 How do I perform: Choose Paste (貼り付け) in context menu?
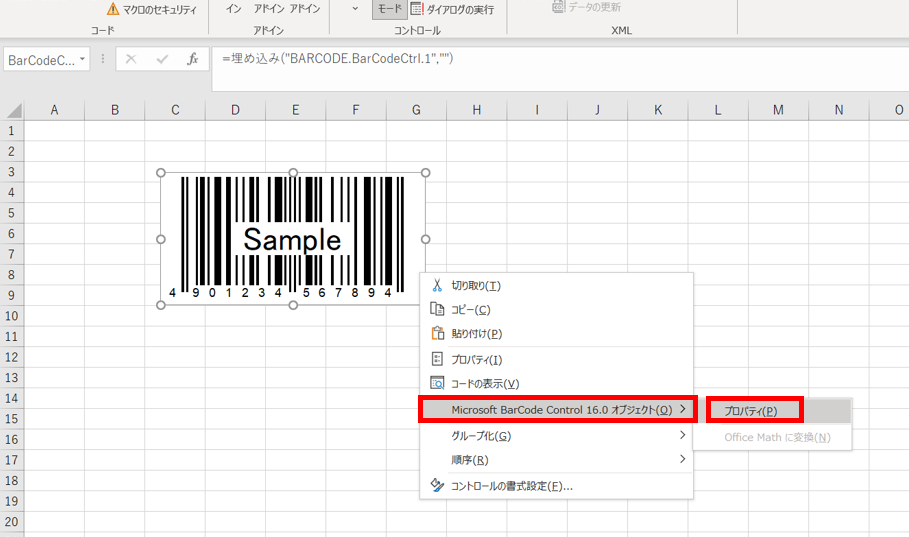[x=556, y=333]
